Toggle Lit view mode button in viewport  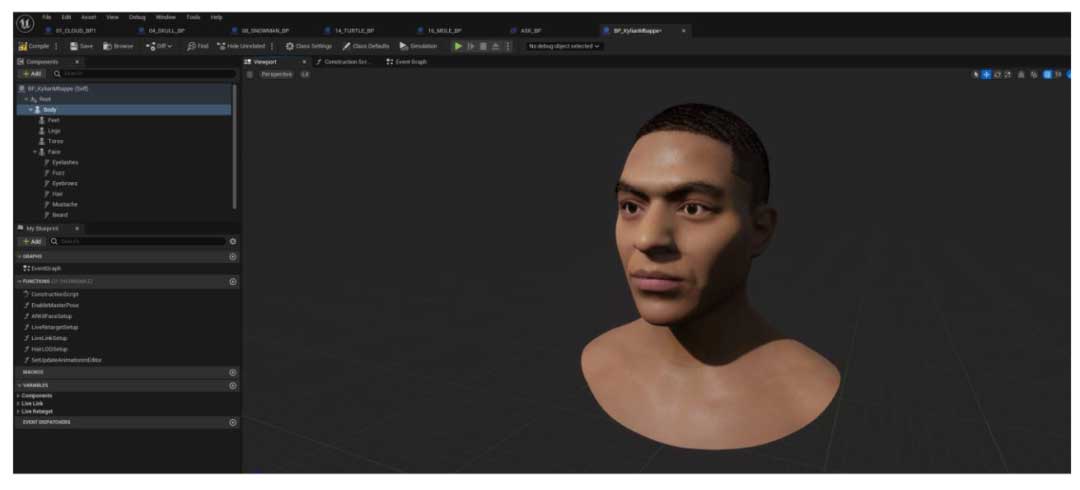tap(305, 74)
